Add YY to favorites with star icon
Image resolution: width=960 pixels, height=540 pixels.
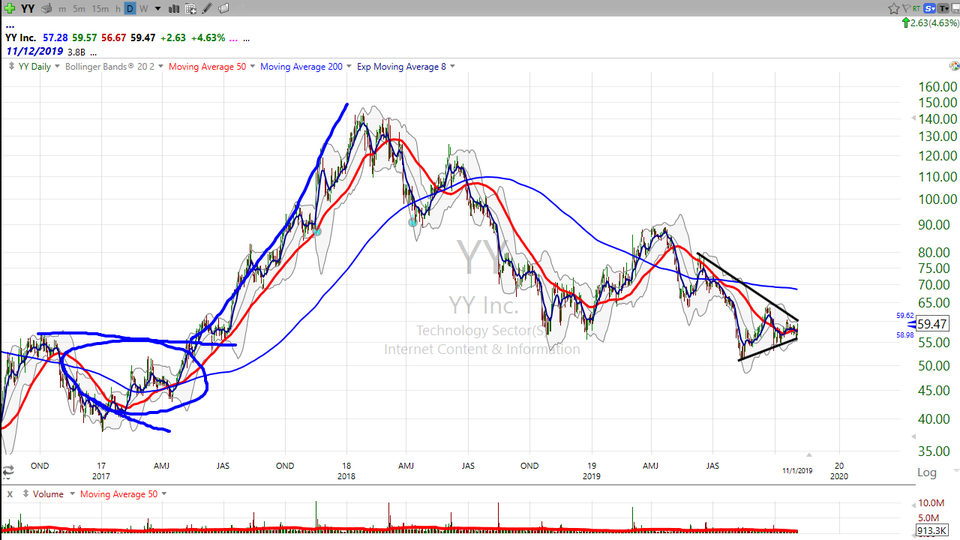pos(894,9)
